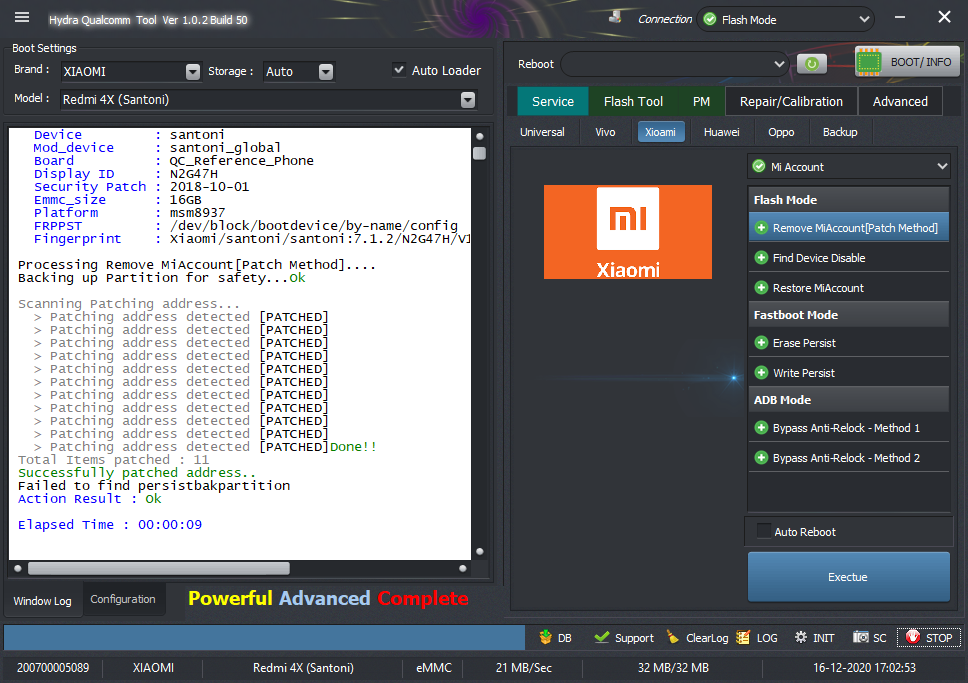Toggle the Auto Loader checkbox

coord(399,70)
